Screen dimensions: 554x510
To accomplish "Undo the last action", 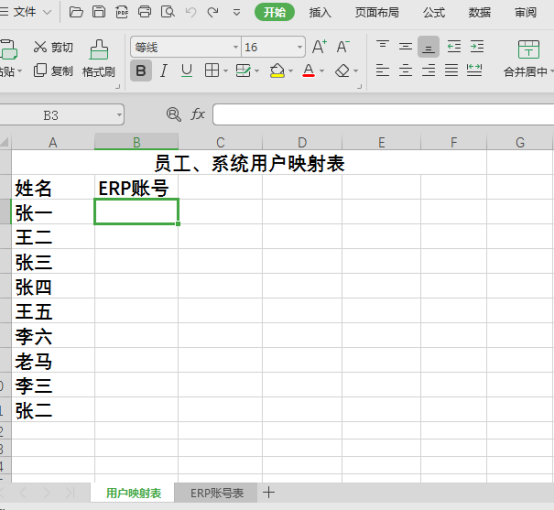I will [191, 12].
